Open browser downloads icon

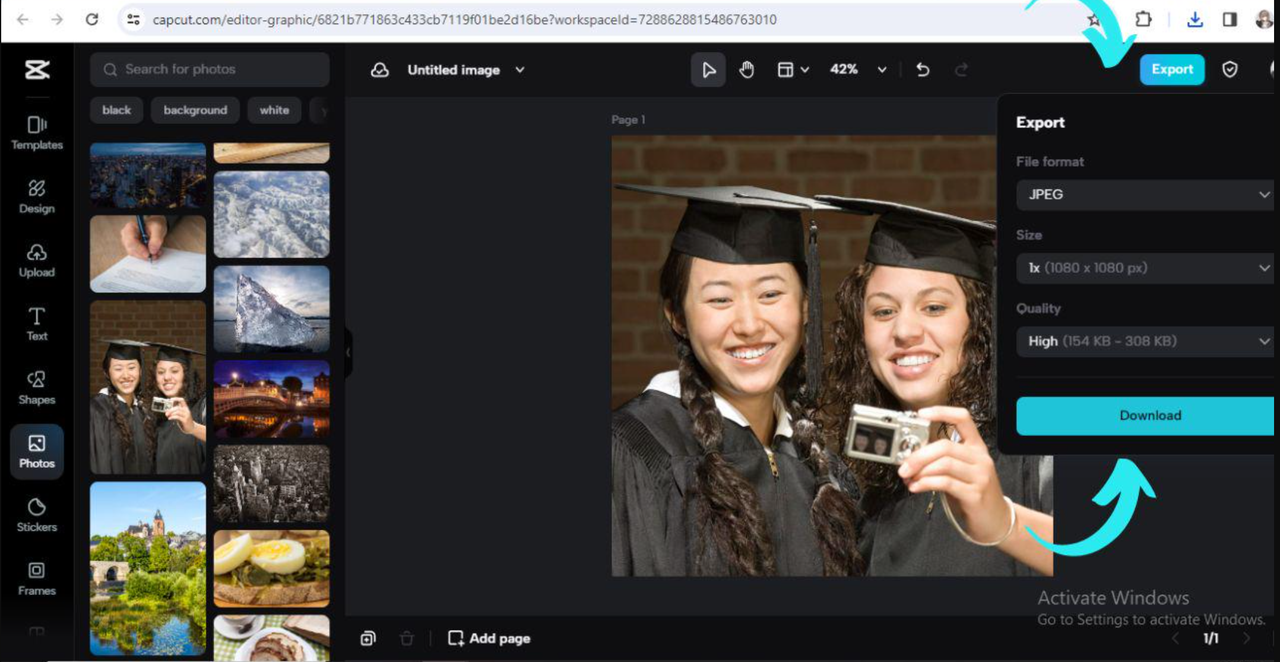point(1195,19)
